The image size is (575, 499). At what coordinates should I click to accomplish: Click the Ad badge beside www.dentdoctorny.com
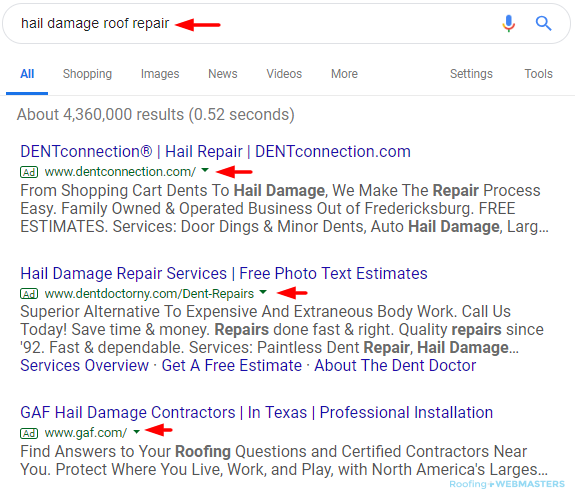(29, 294)
